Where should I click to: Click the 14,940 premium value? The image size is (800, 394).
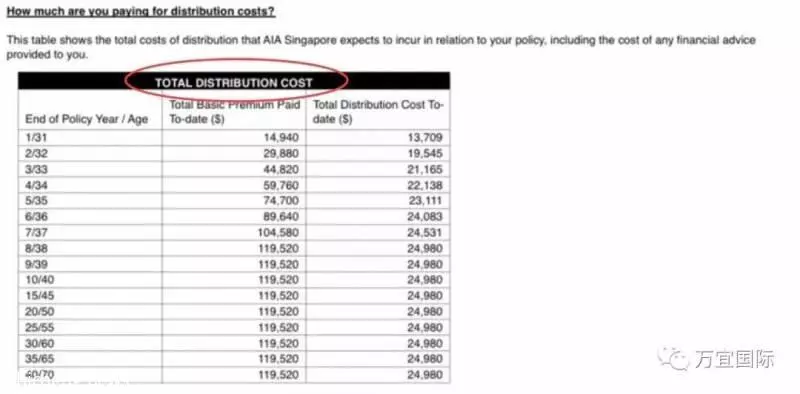281,137
